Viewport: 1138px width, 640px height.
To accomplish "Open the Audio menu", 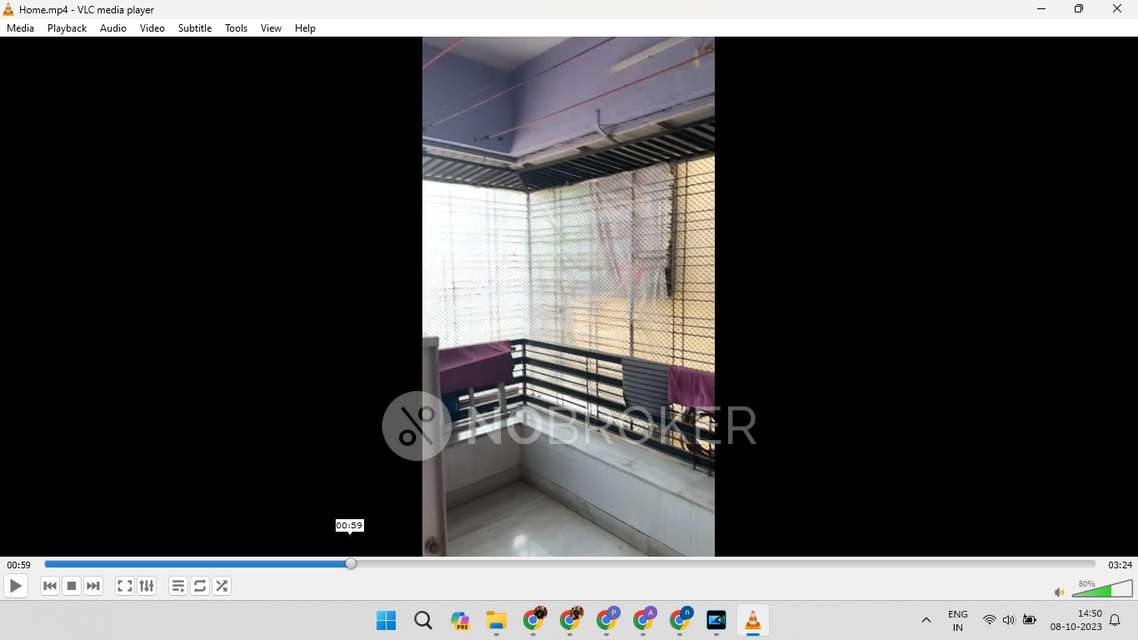I will point(112,28).
